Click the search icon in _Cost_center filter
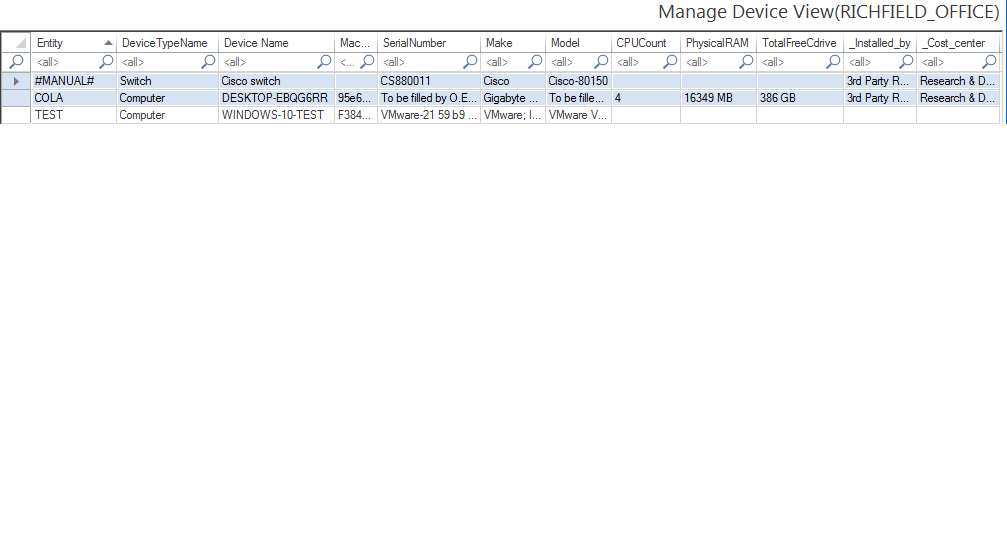1007x555 pixels. pyautogui.click(x=989, y=62)
